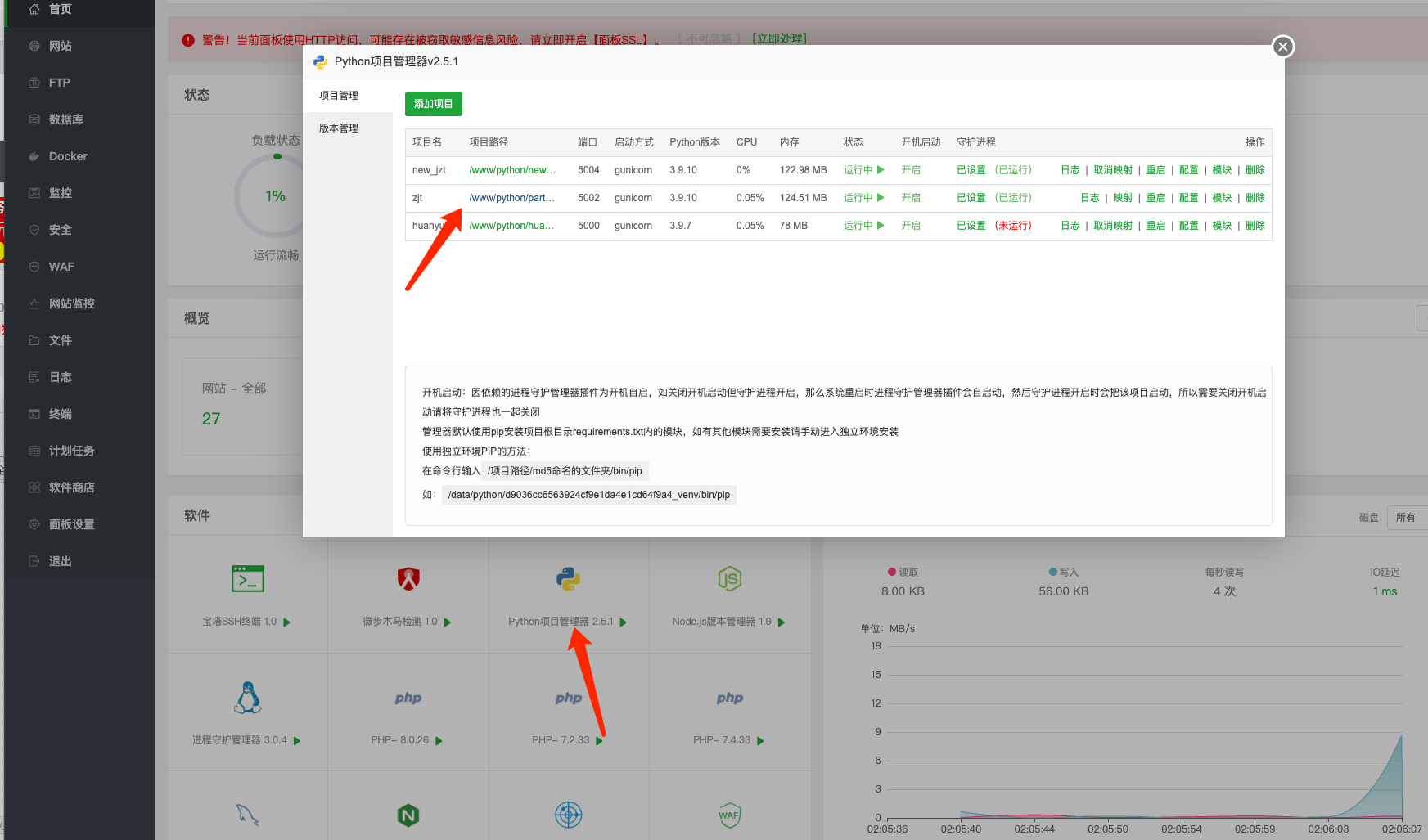Open the 微步木马检测 shield icon
Screen dimensions: 1428x840
pyautogui.click(x=408, y=579)
